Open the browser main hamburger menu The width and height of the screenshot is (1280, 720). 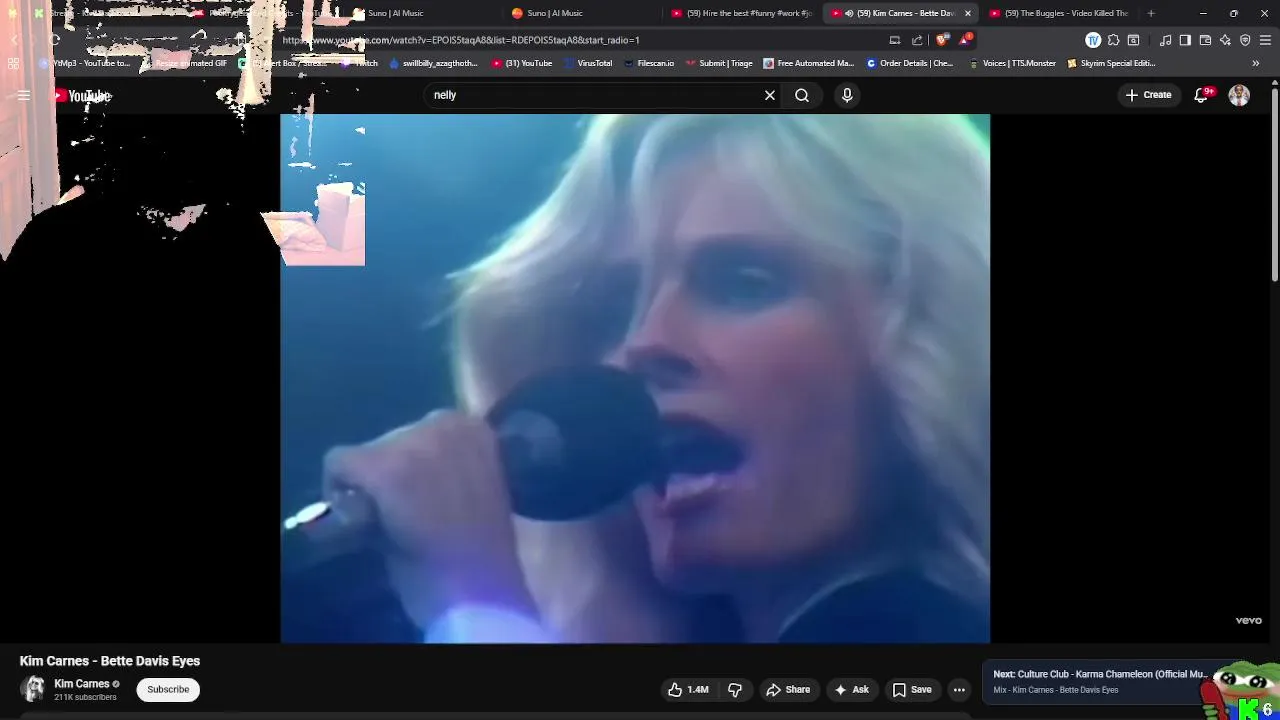coord(1265,40)
